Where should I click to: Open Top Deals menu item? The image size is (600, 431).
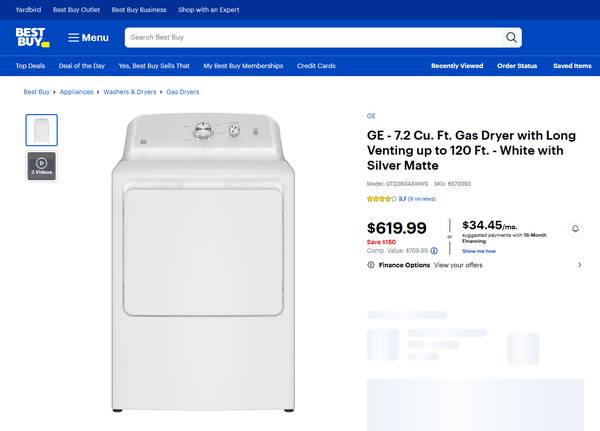30,66
